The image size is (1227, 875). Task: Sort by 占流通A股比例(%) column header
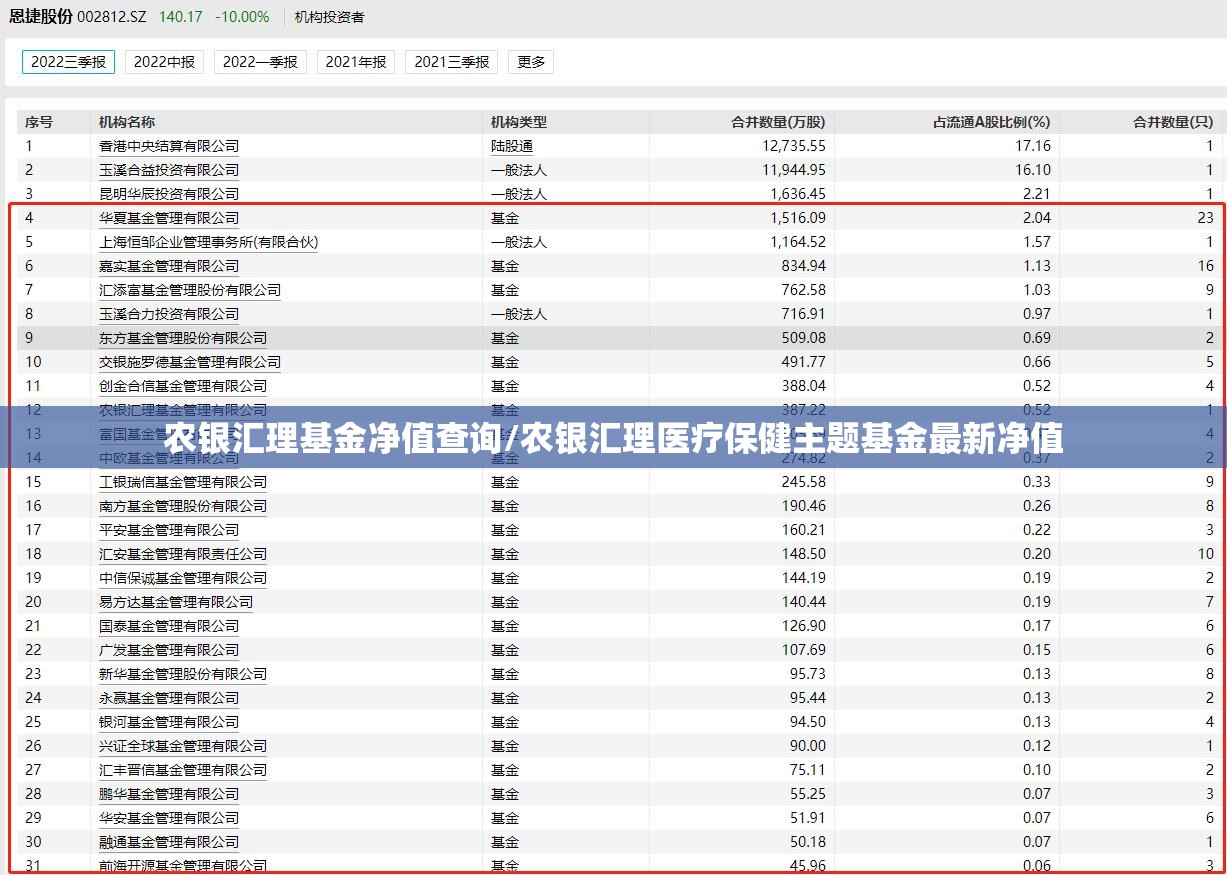pyautogui.click(x=992, y=122)
